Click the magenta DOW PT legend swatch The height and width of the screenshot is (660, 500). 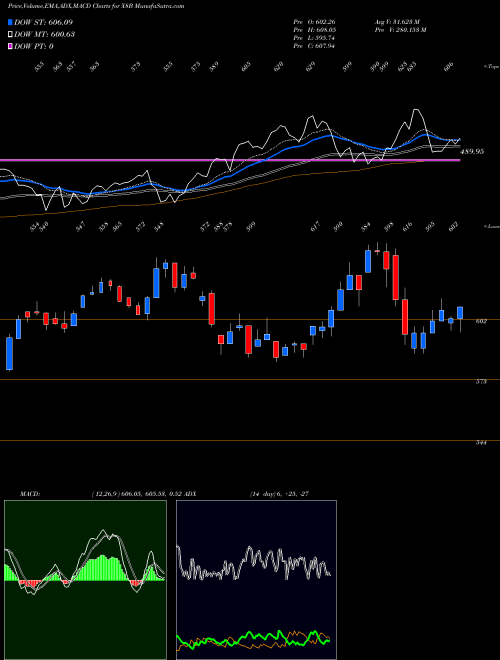(x=11, y=46)
